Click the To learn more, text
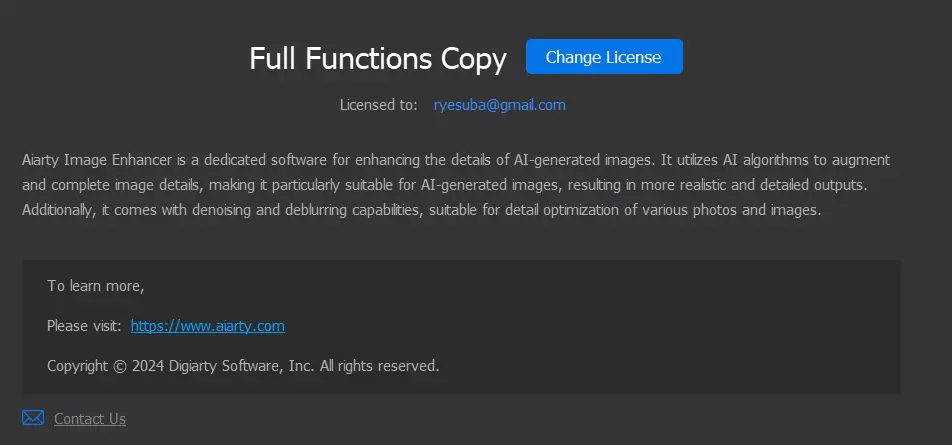952x445 pixels. tap(96, 285)
